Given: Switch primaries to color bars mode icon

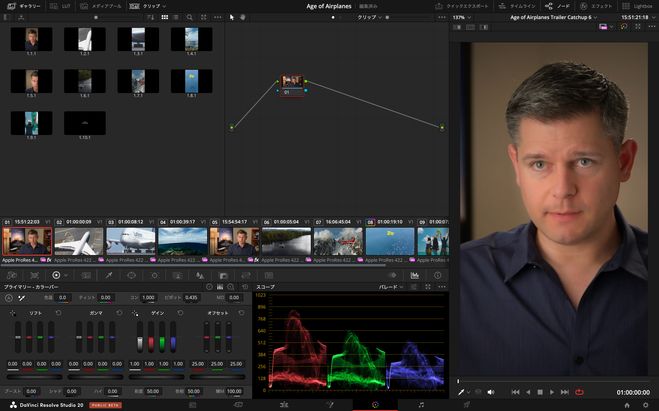Looking at the screenshot, I should 220,287.
